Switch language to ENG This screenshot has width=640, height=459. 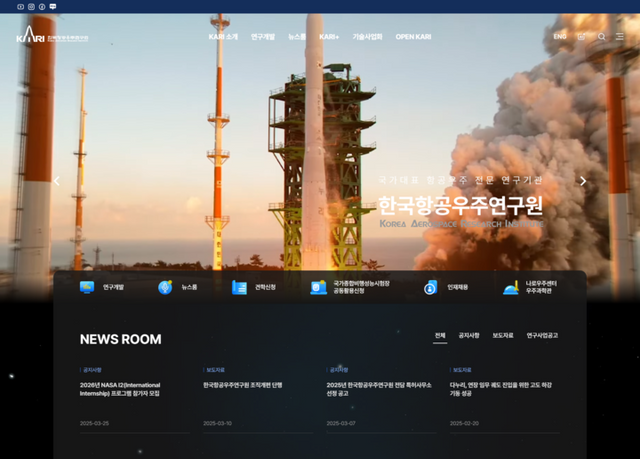pos(559,37)
